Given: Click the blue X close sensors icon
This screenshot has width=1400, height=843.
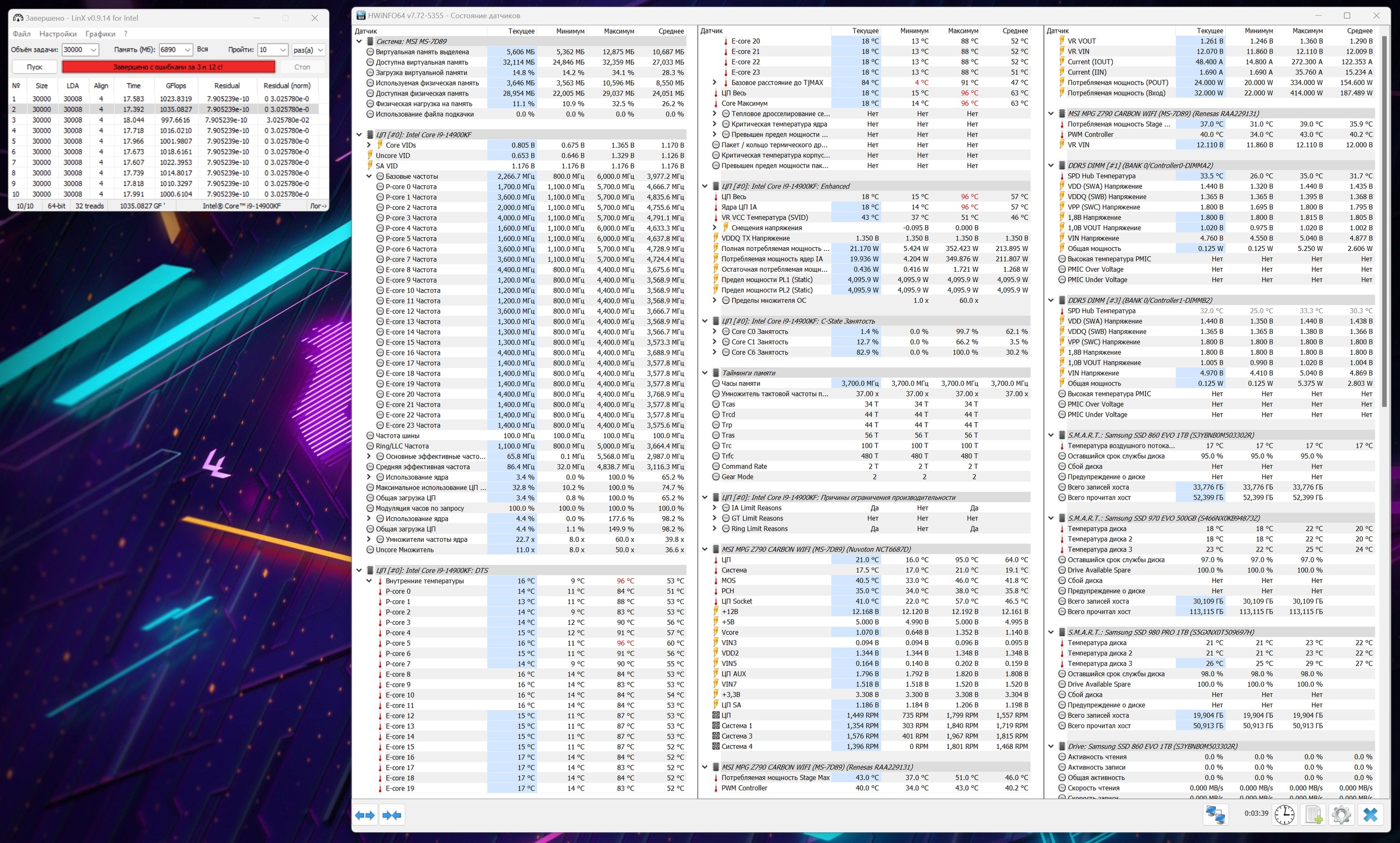Looking at the screenshot, I should click(x=1370, y=815).
